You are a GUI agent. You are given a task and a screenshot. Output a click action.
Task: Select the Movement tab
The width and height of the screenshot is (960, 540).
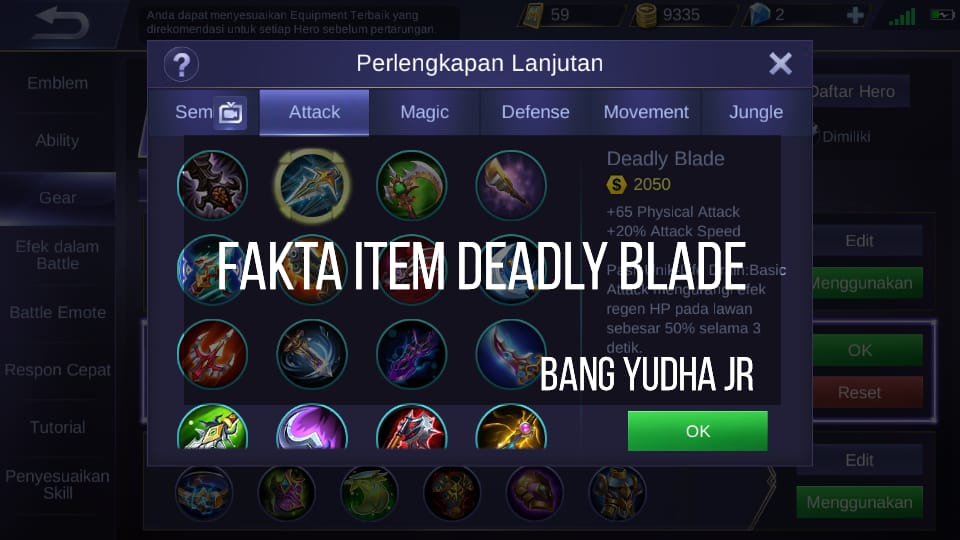646,112
